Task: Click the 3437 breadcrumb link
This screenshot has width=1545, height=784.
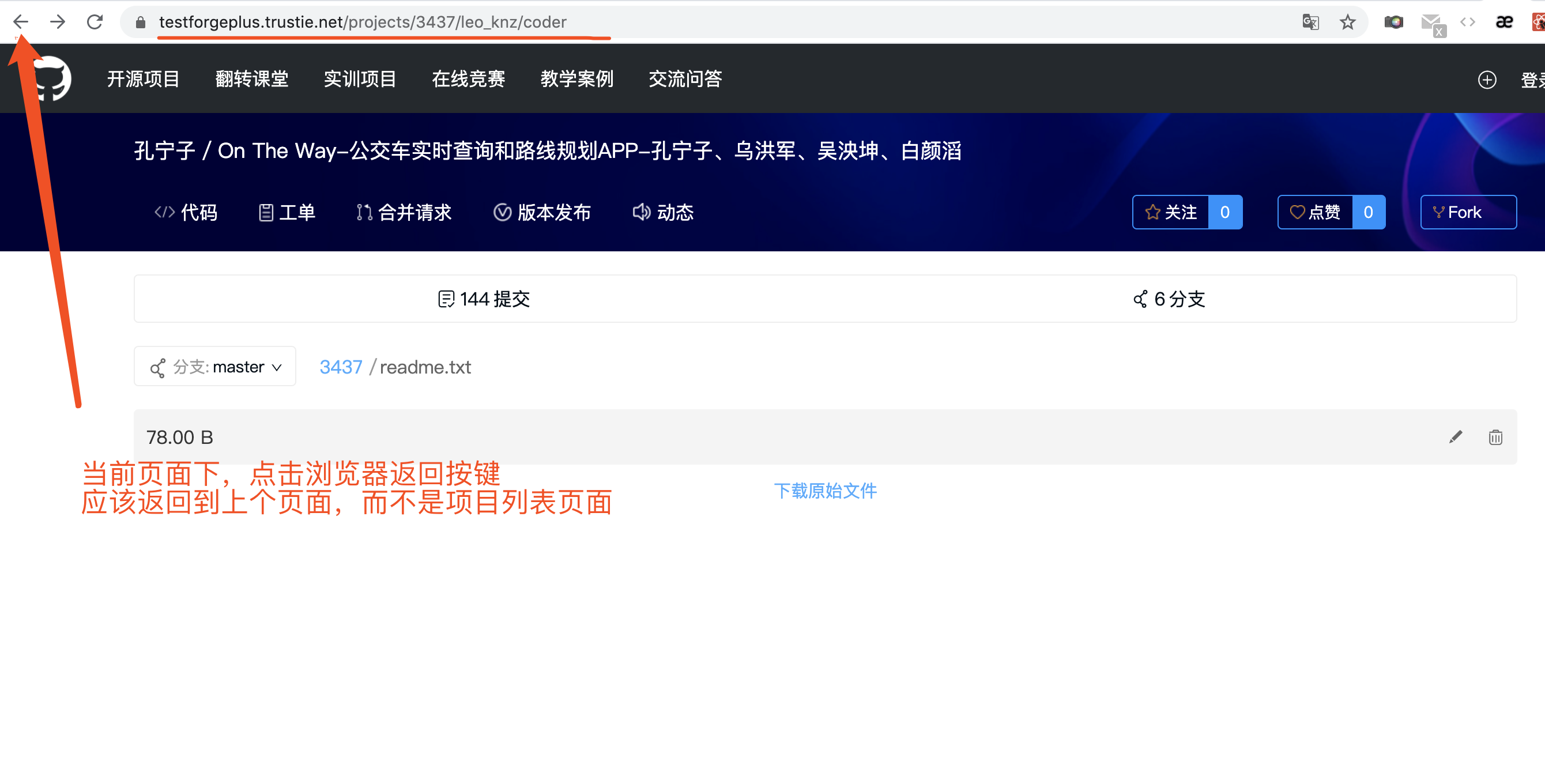Action: pyautogui.click(x=341, y=367)
